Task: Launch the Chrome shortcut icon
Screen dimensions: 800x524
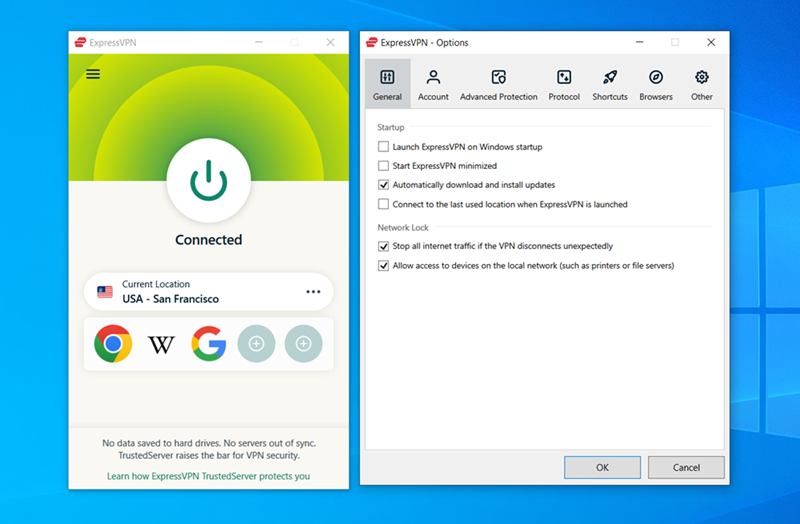Action: click(113, 344)
